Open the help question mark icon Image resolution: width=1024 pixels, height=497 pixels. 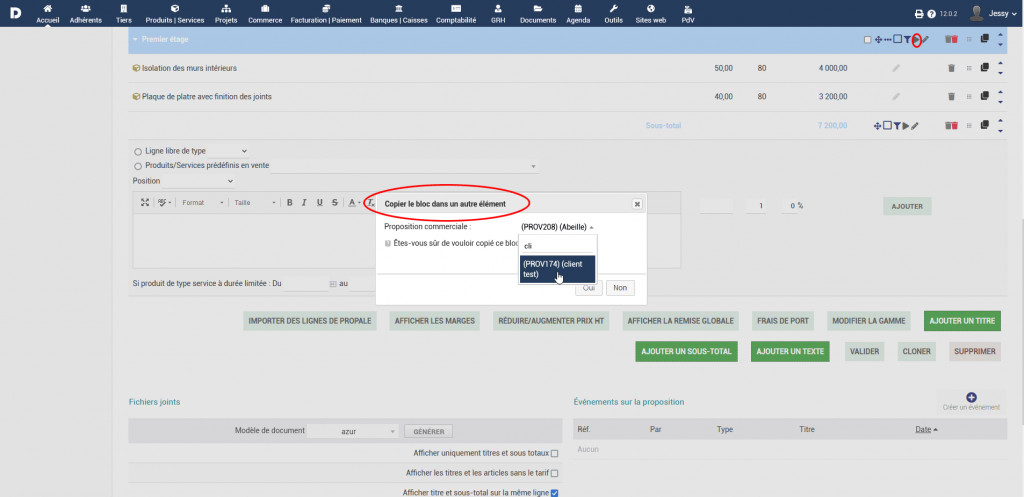coord(931,13)
